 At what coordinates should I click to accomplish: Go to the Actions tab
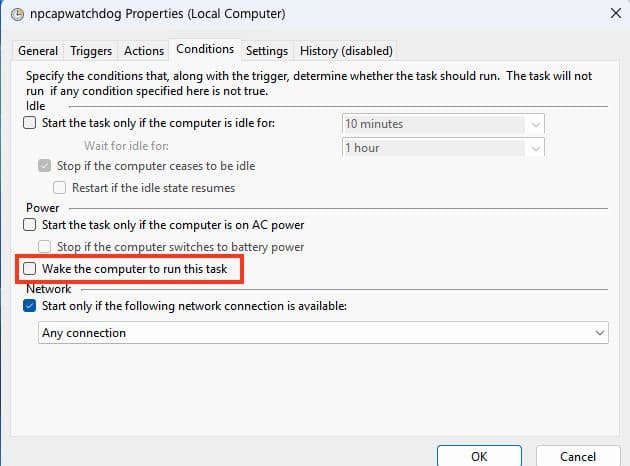144,51
